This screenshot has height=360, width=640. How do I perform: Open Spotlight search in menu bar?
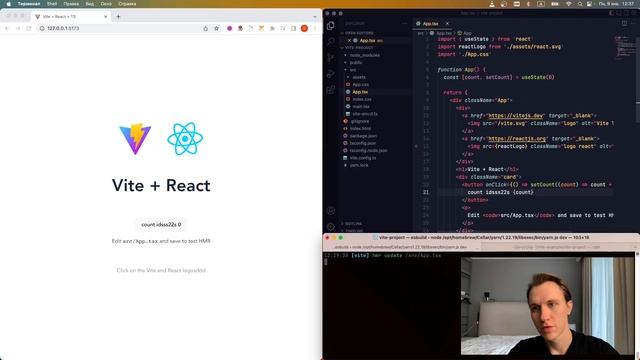(x=580, y=4)
